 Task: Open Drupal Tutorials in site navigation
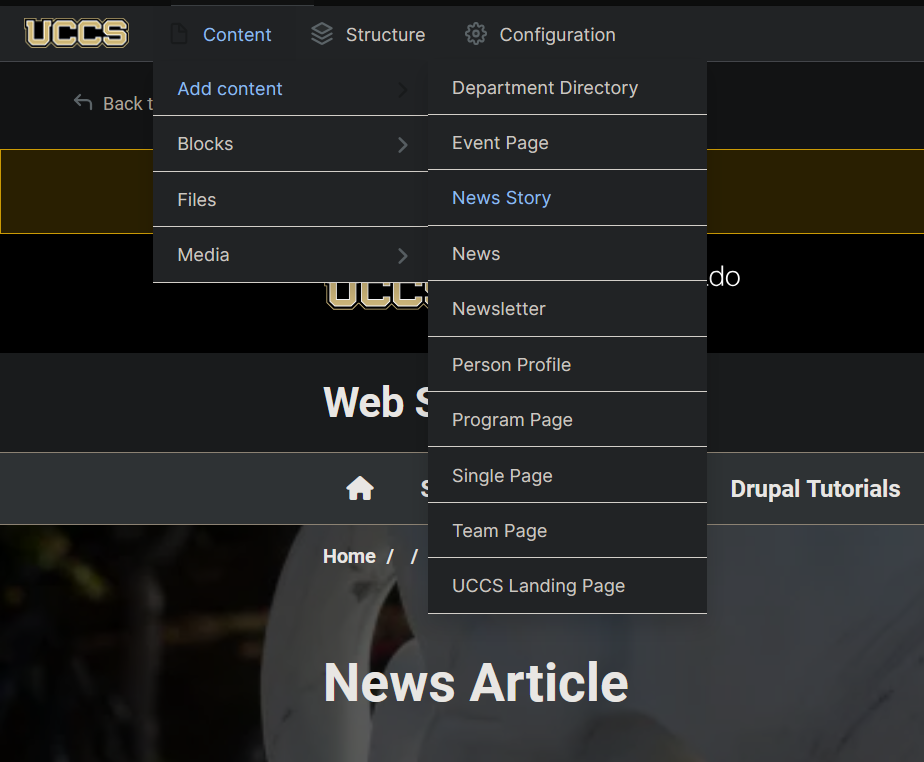click(x=815, y=489)
